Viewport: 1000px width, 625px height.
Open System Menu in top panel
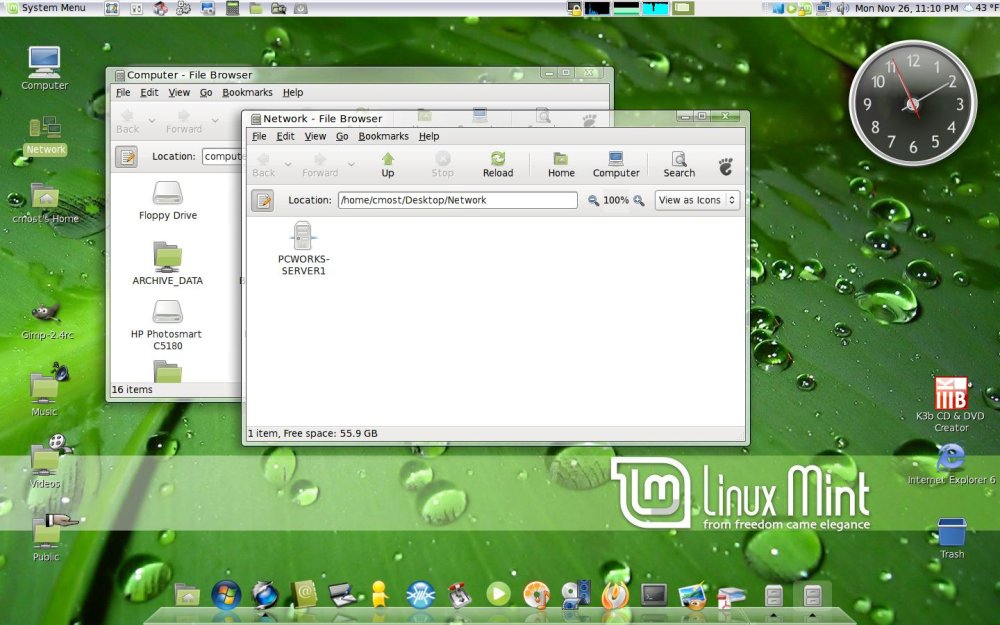[x=46, y=8]
